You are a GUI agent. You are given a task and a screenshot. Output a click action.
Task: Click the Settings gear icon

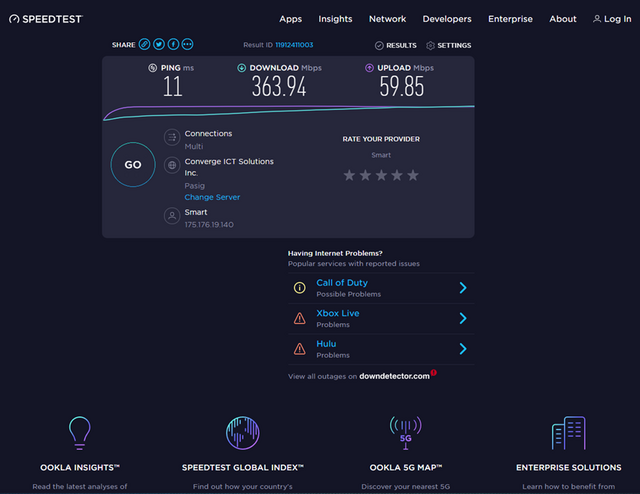(x=430, y=45)
